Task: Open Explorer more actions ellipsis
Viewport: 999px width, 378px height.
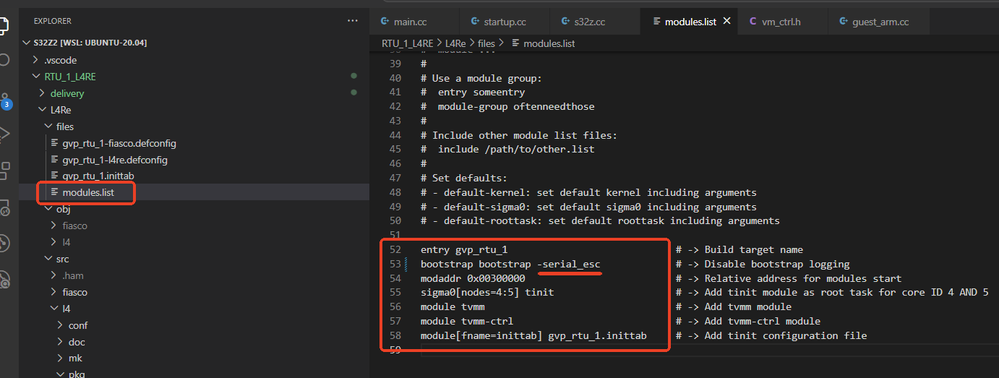Action: click(x=352, y=20)
